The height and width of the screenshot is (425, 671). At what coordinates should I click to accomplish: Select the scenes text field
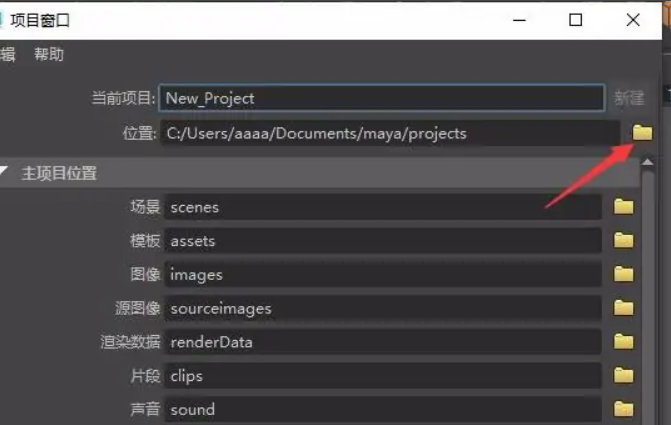[x=382, y=207]
